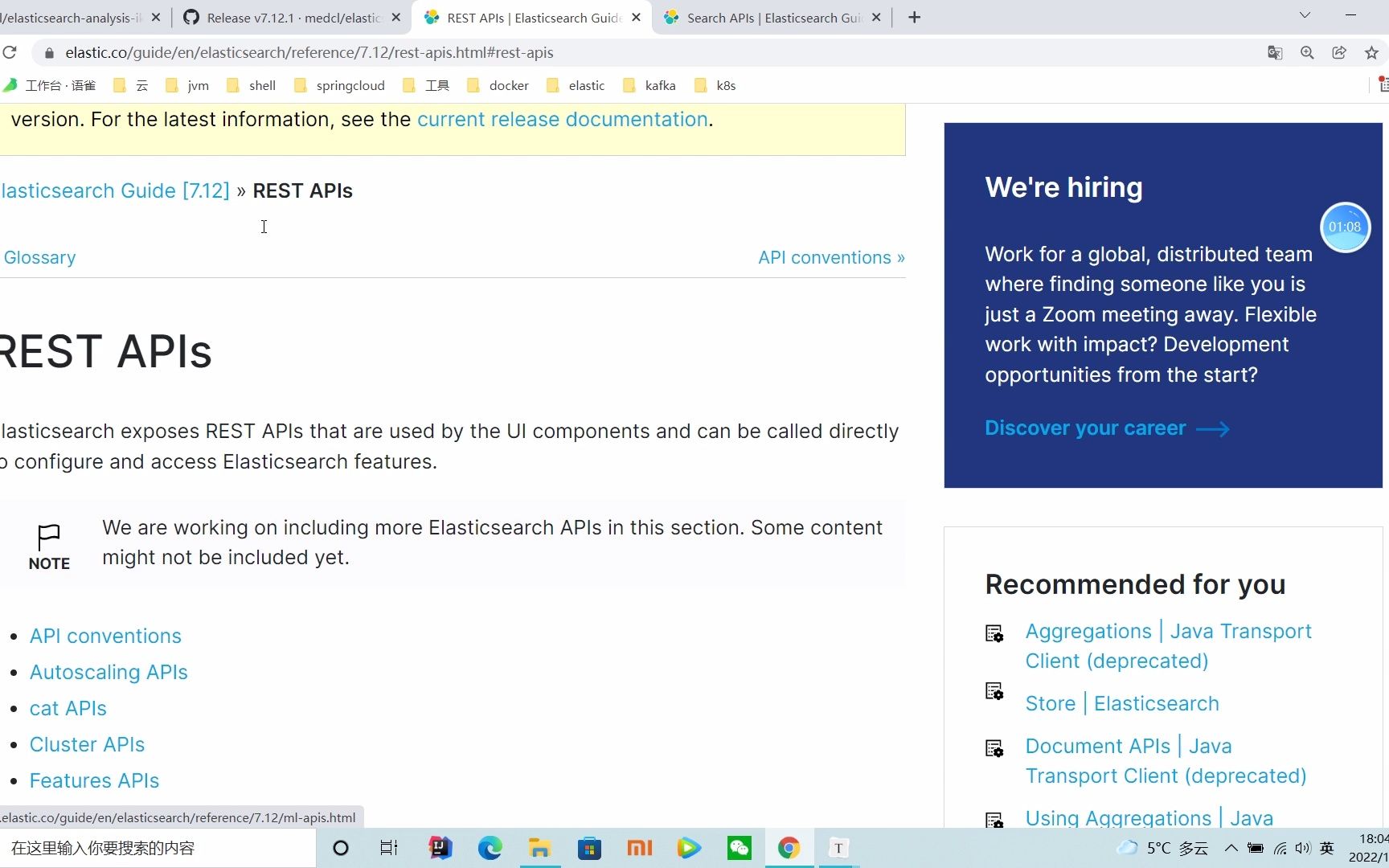Open the Autoscaling APIs link
The image size is (1389, 868).
(109, 672)
